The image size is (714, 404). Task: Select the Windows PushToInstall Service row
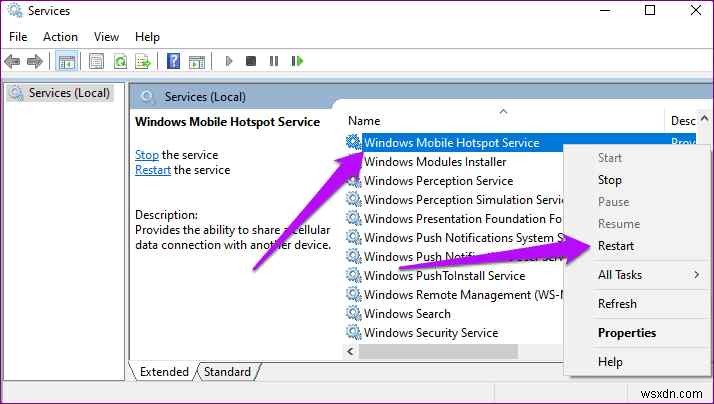[x=444, y=276]
